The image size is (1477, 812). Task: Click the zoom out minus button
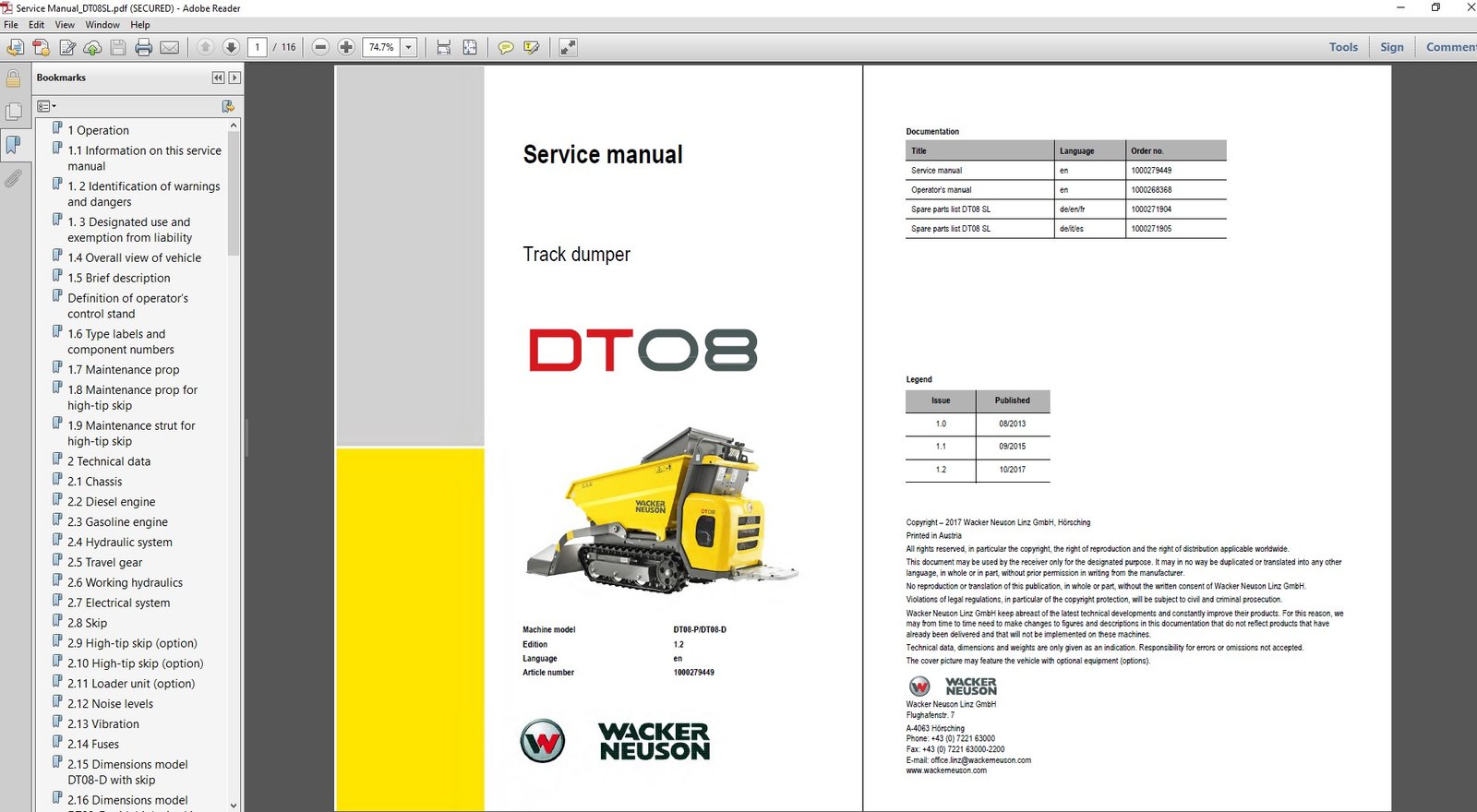320,47
